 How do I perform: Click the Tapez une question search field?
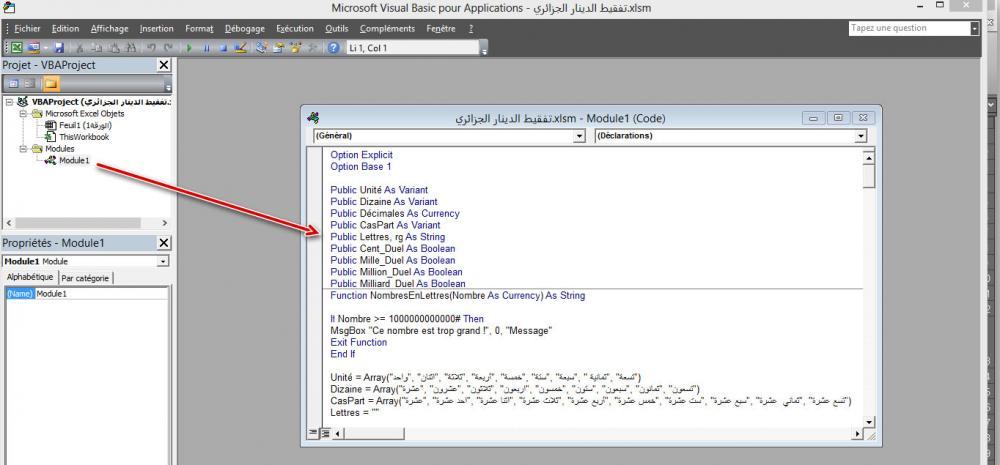pos(909,28)
